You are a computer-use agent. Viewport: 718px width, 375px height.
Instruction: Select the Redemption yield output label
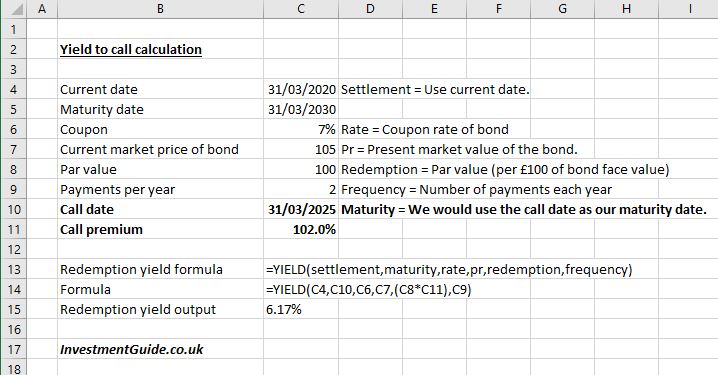click(x=138, y=310)
